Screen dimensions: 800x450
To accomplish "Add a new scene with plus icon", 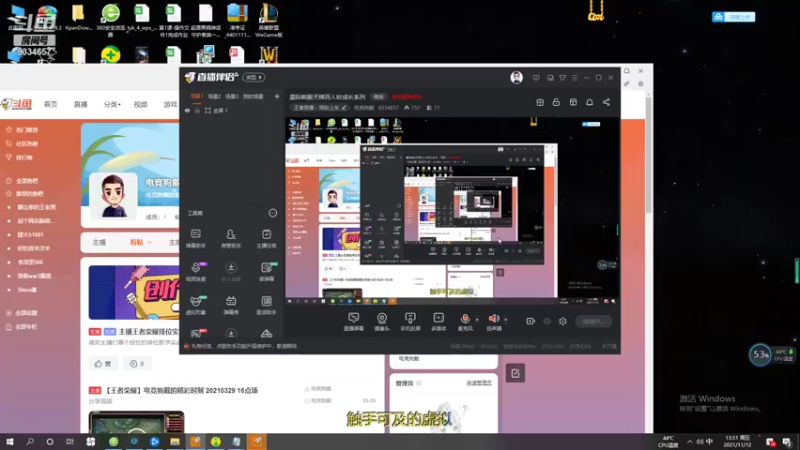I will 277,96.
